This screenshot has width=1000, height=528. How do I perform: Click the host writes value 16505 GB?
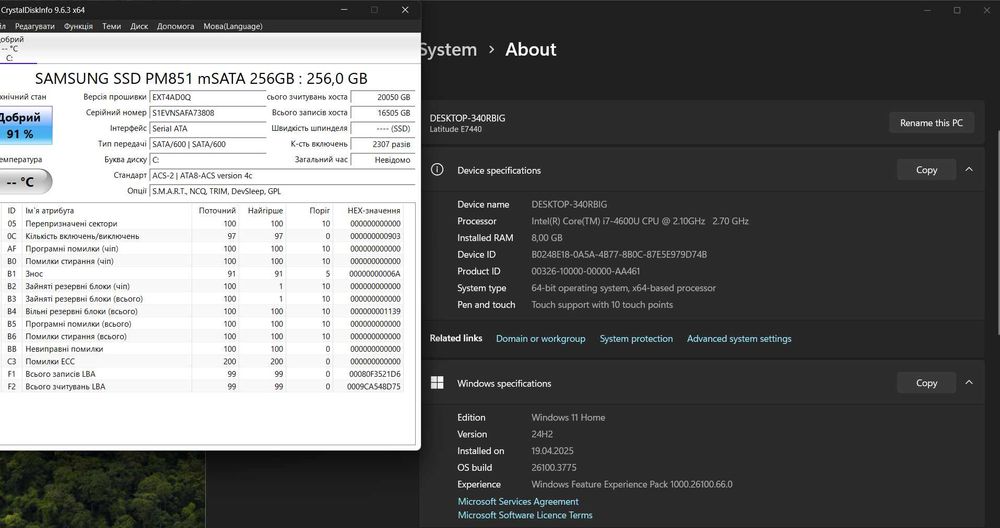[x=383, y=113]
